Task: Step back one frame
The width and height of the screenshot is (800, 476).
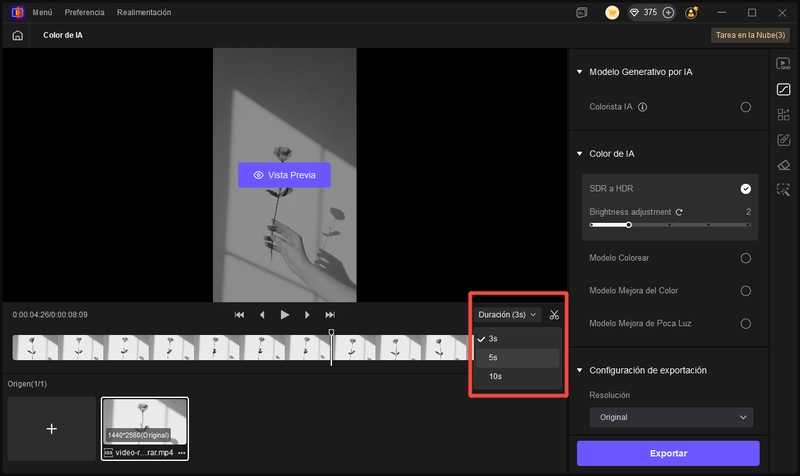Action: (262, 315)
